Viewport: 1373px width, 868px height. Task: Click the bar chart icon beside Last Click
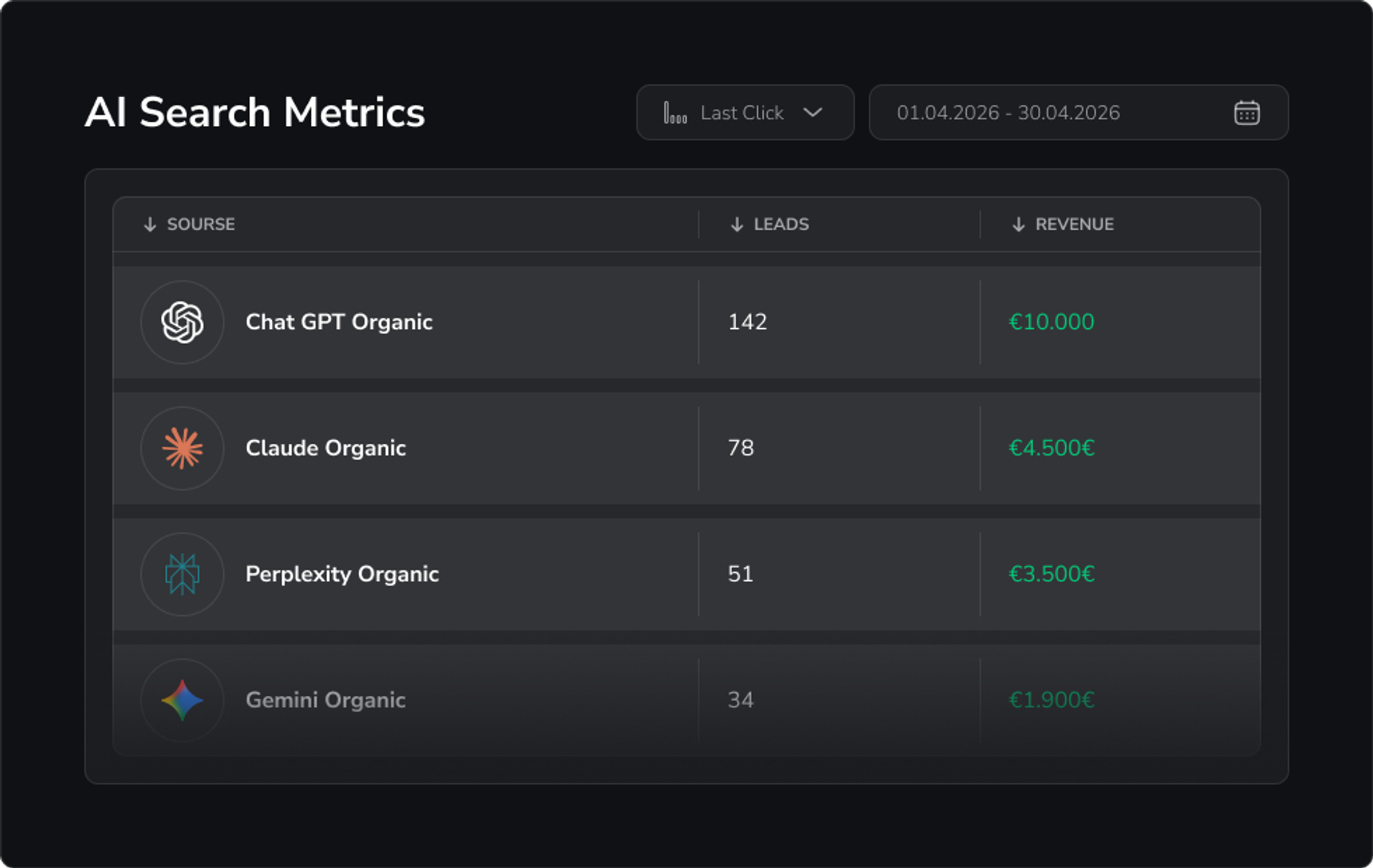(675, 113)
